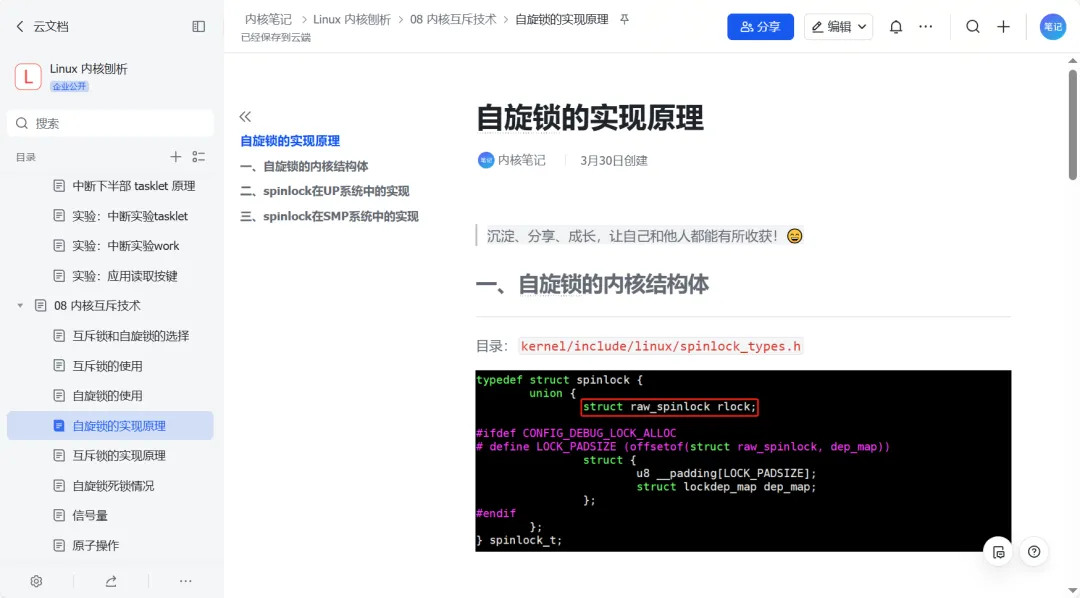The width and height of the screenshot is (1080, 598).
Task: Click the scrollbar up arrow
Action: click(1072, 61)
